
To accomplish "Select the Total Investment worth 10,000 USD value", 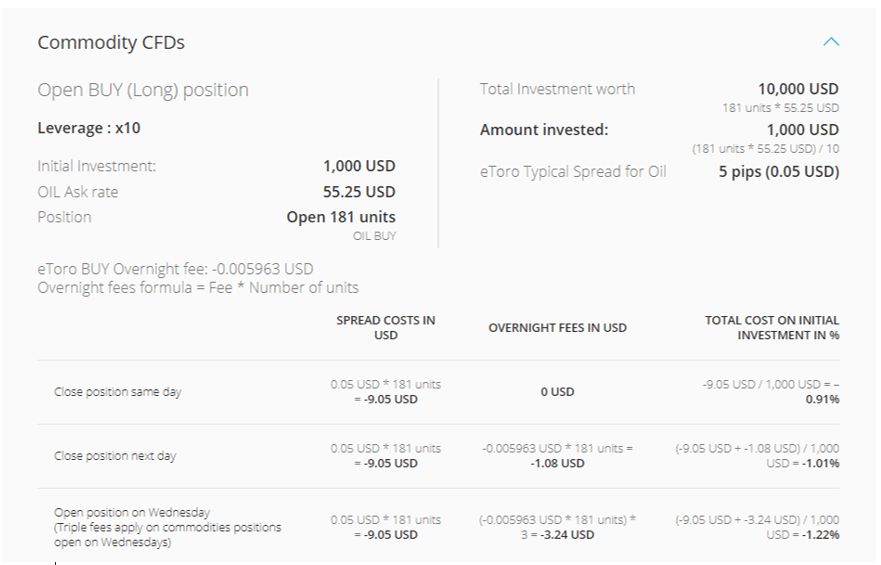I will pyautogui.click(x=798, y=89).
